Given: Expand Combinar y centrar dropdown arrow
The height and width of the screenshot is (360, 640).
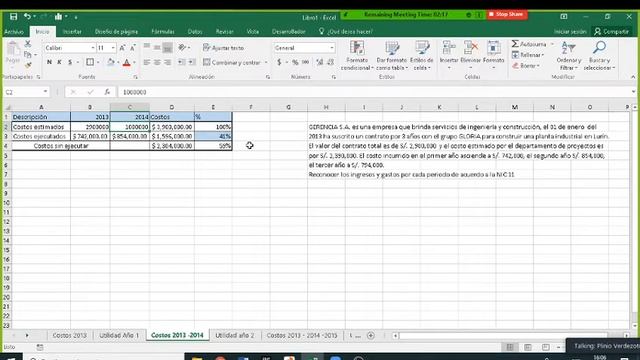Looking at the screenshot, I should click(266, 62).
